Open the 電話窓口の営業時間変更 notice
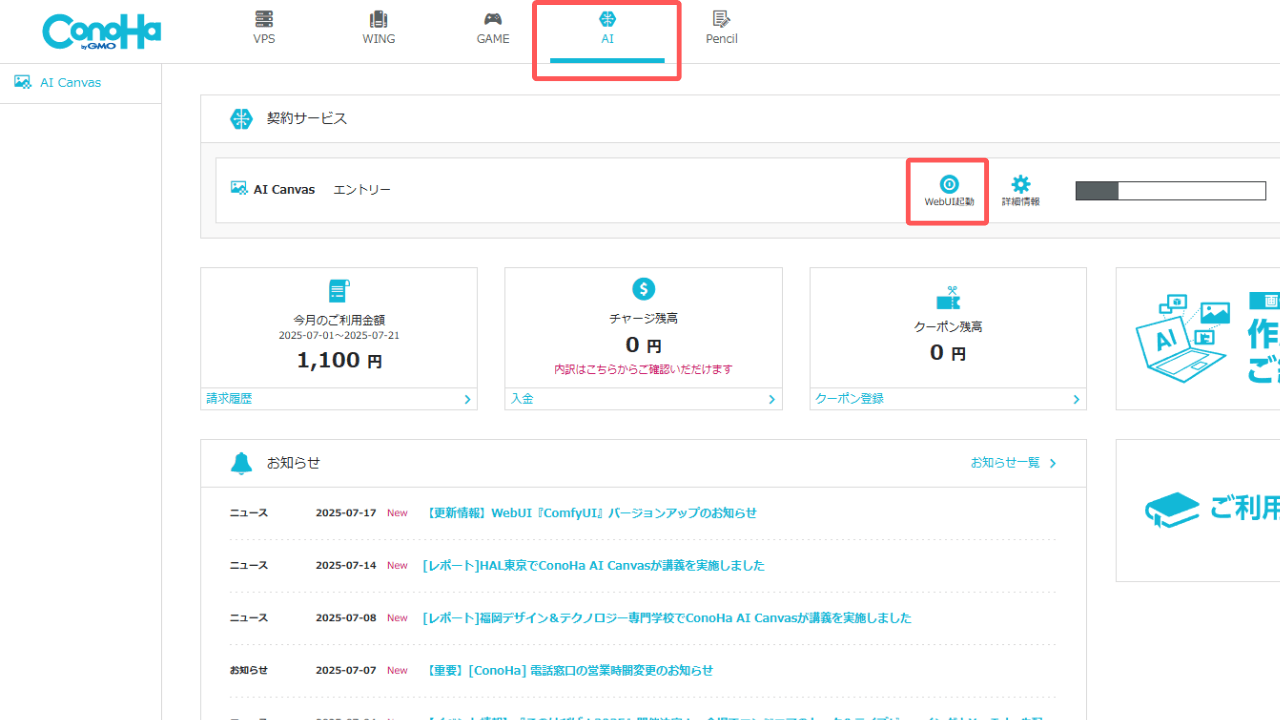 (x=568, y=671)
